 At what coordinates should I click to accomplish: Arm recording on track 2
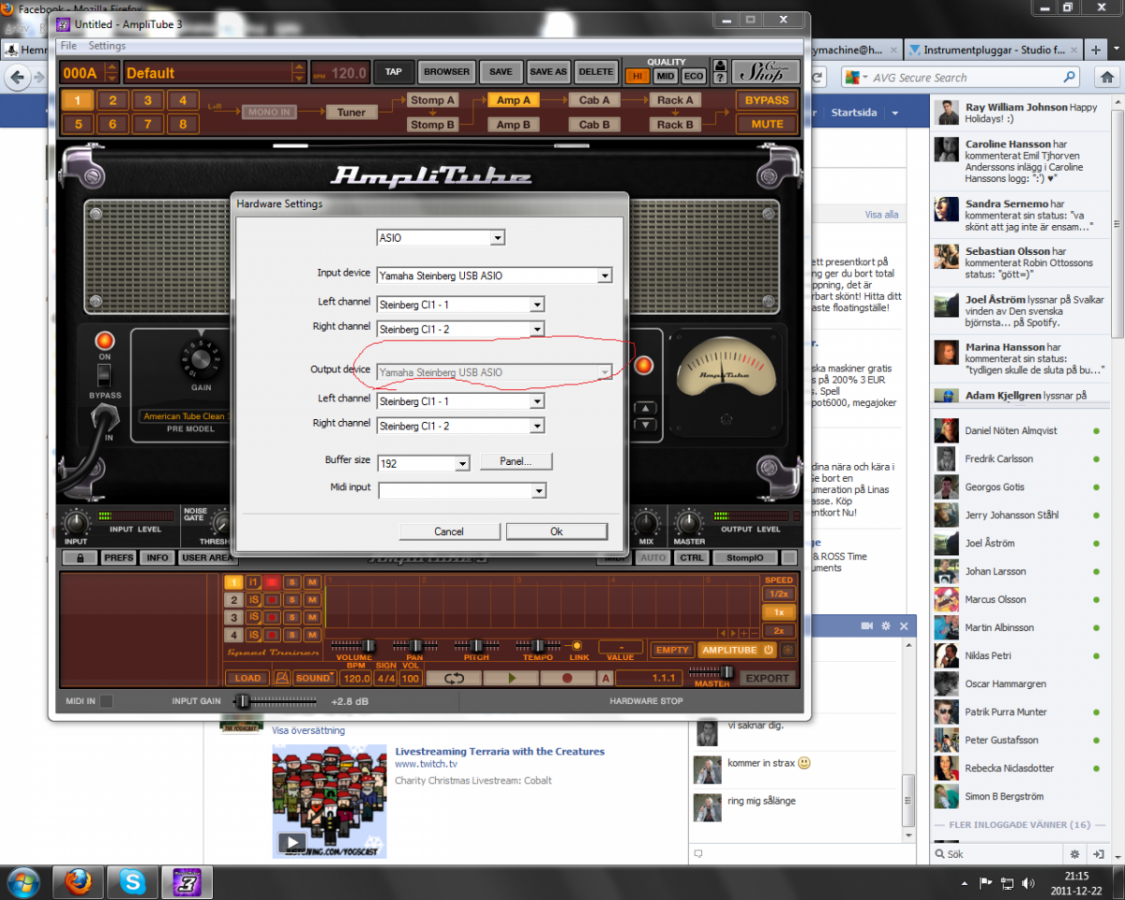pyautogui.click(x=272, y=600)
